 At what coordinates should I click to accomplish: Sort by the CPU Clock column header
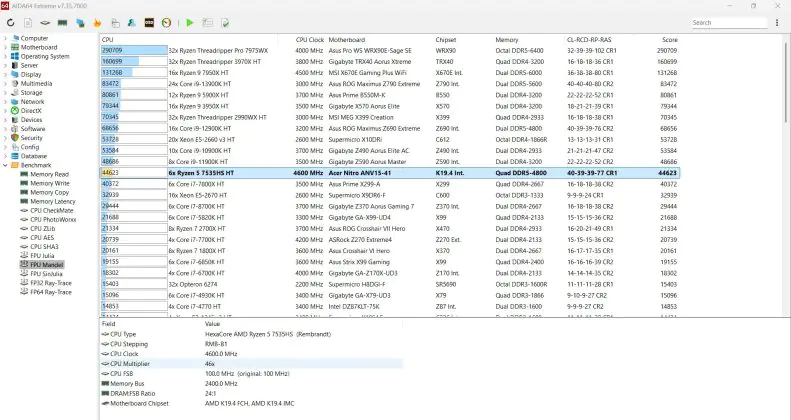310,40
